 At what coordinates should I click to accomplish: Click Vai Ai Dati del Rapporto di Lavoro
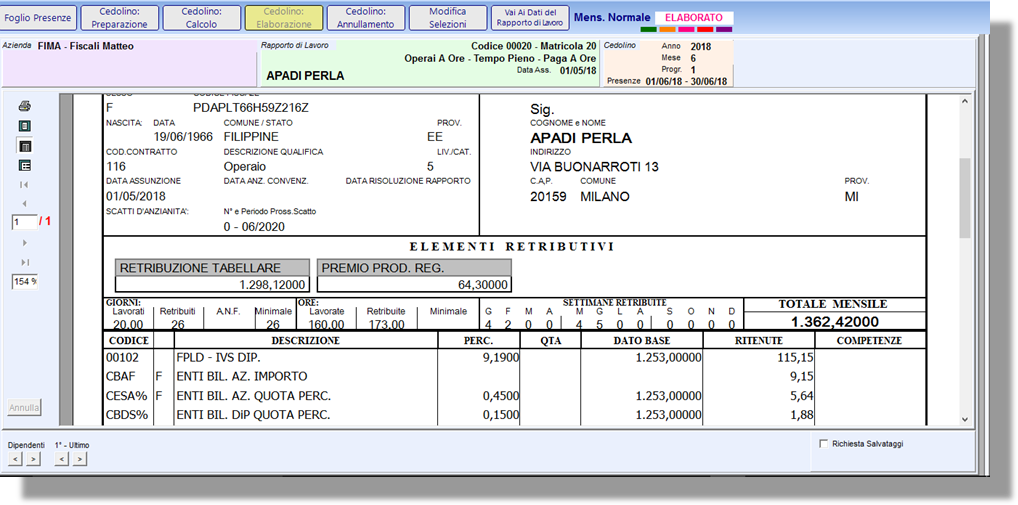pos(530,18)
